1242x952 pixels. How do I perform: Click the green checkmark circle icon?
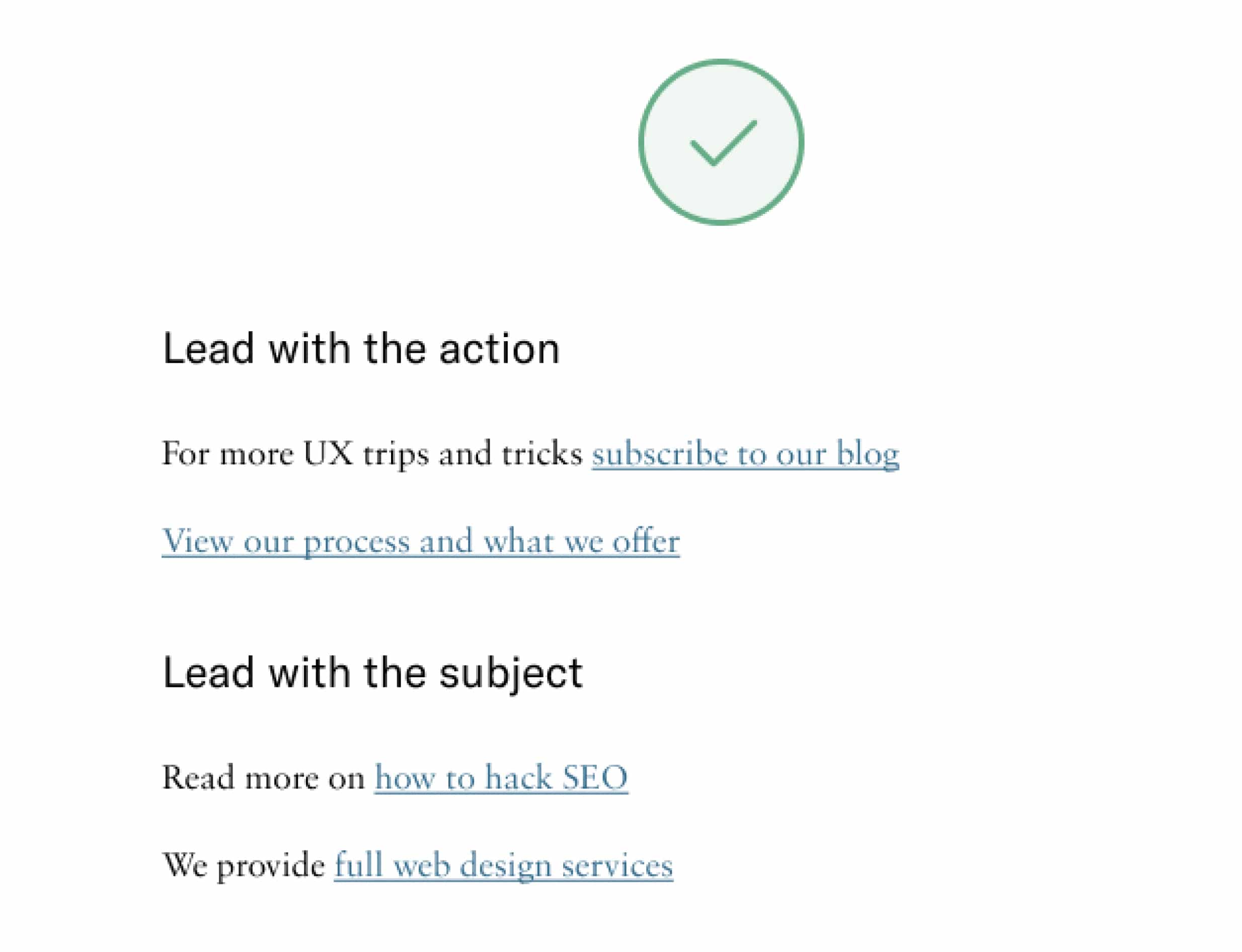point(721,142)
